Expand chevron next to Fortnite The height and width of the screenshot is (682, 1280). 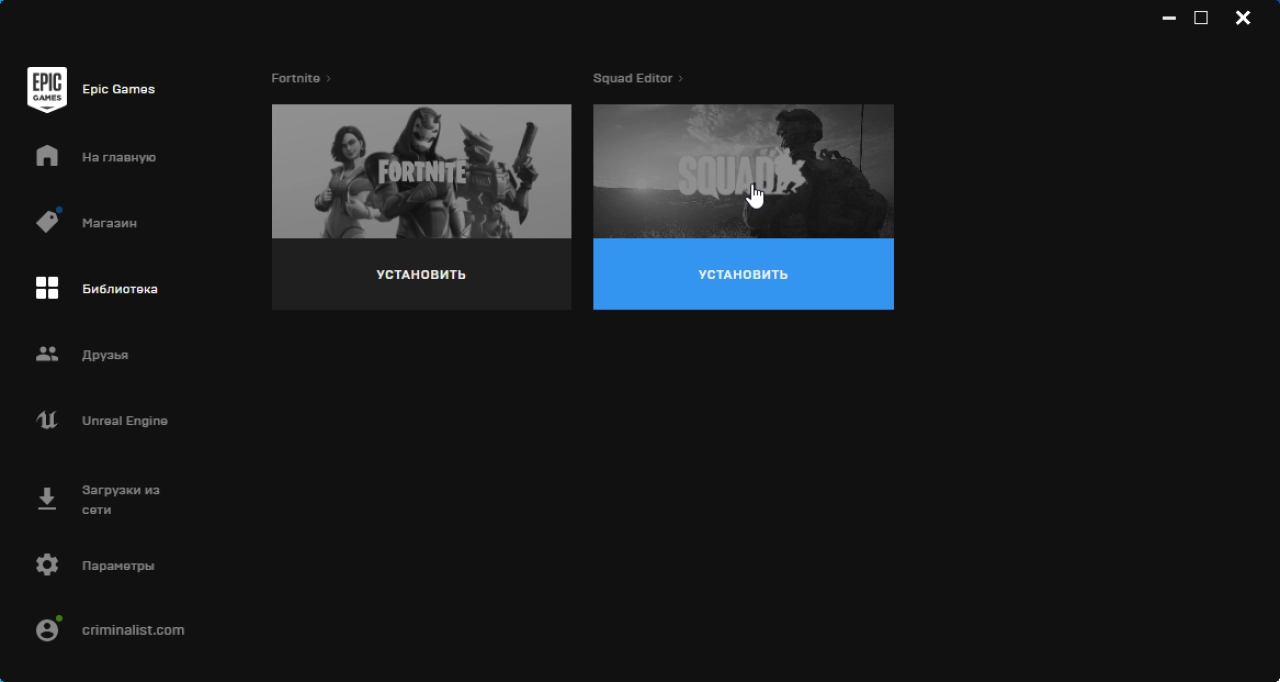coord(328,78)
